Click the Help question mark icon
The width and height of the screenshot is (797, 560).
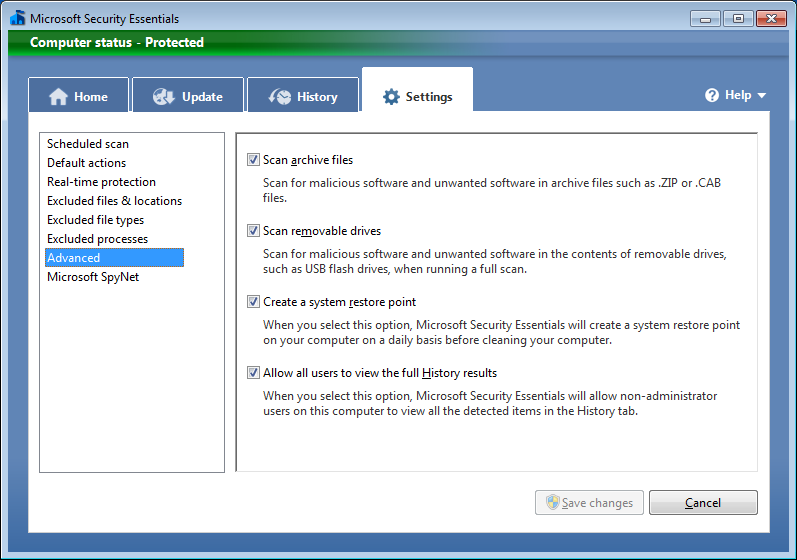click(x=712, y=95)
